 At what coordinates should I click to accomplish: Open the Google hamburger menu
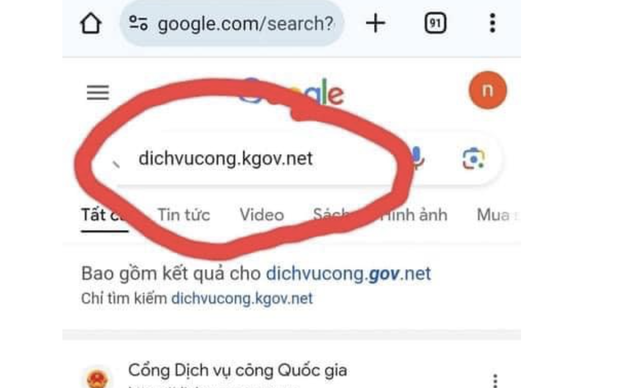click(98, 93)
